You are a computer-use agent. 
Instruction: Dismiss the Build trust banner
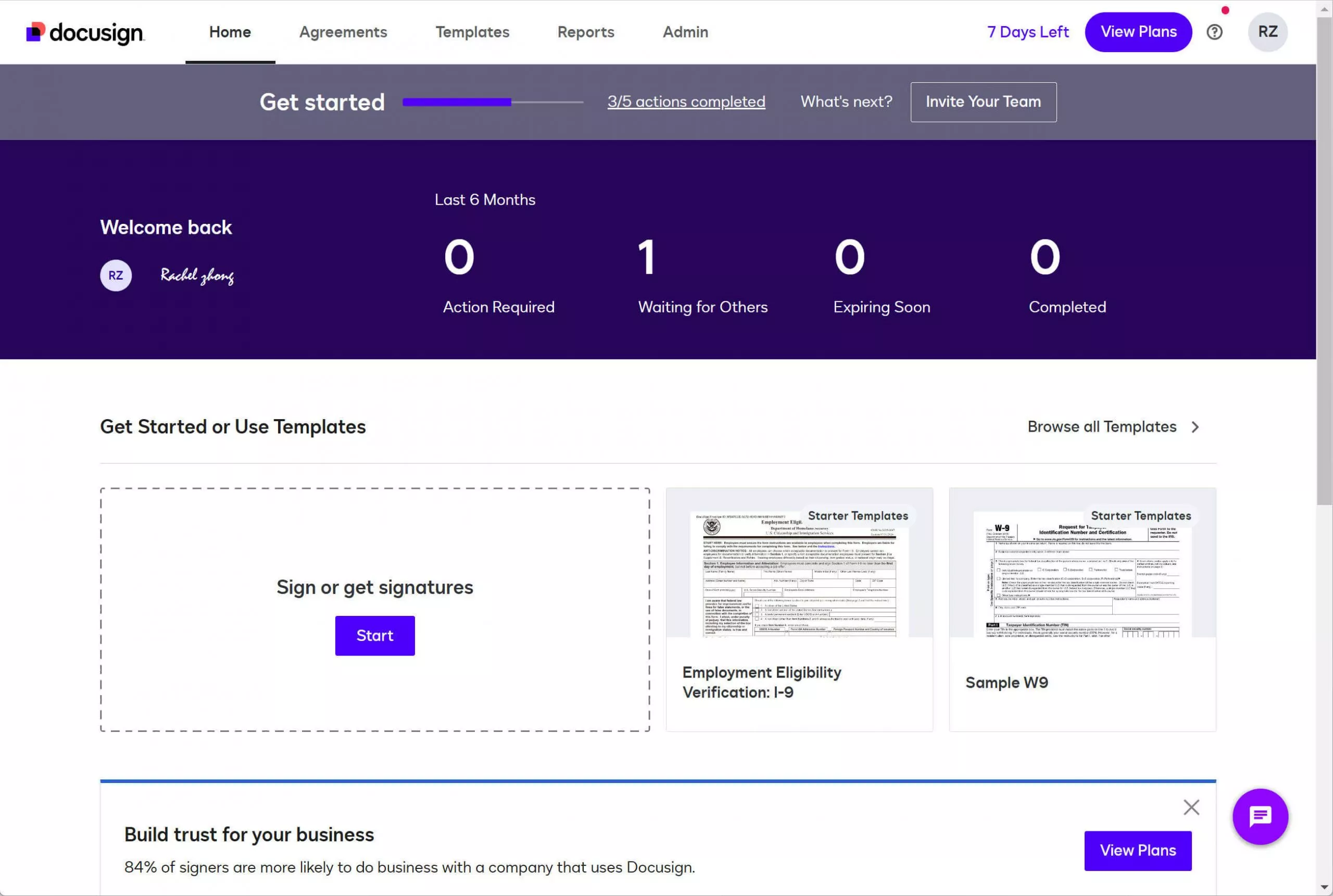(1191, 807)
